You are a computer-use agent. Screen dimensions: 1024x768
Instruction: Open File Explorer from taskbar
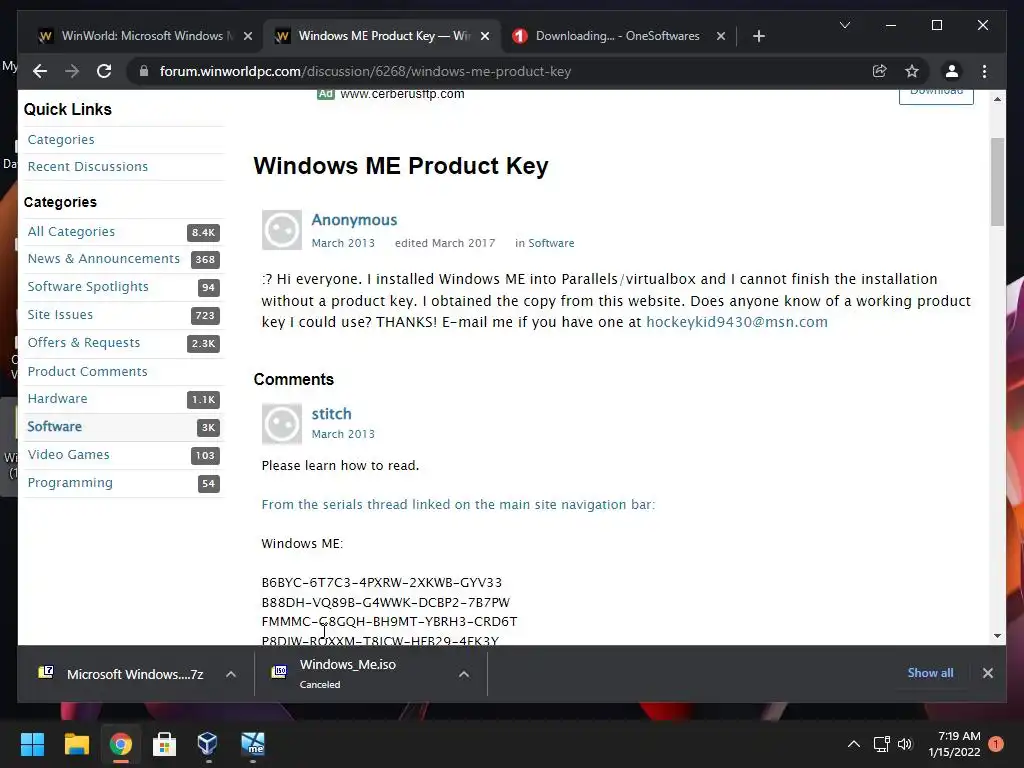[76, 744]
